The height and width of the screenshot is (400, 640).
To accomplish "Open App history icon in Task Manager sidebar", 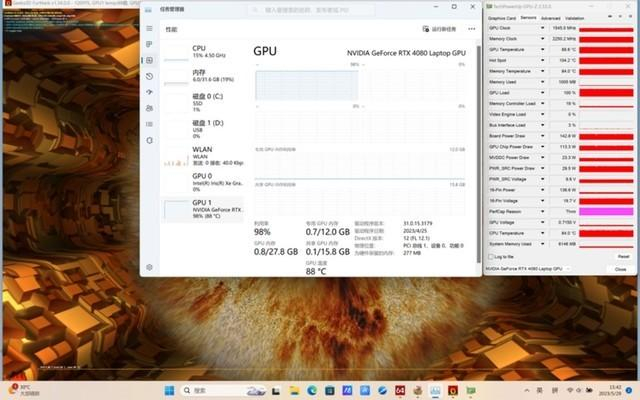I will point(149,76).
